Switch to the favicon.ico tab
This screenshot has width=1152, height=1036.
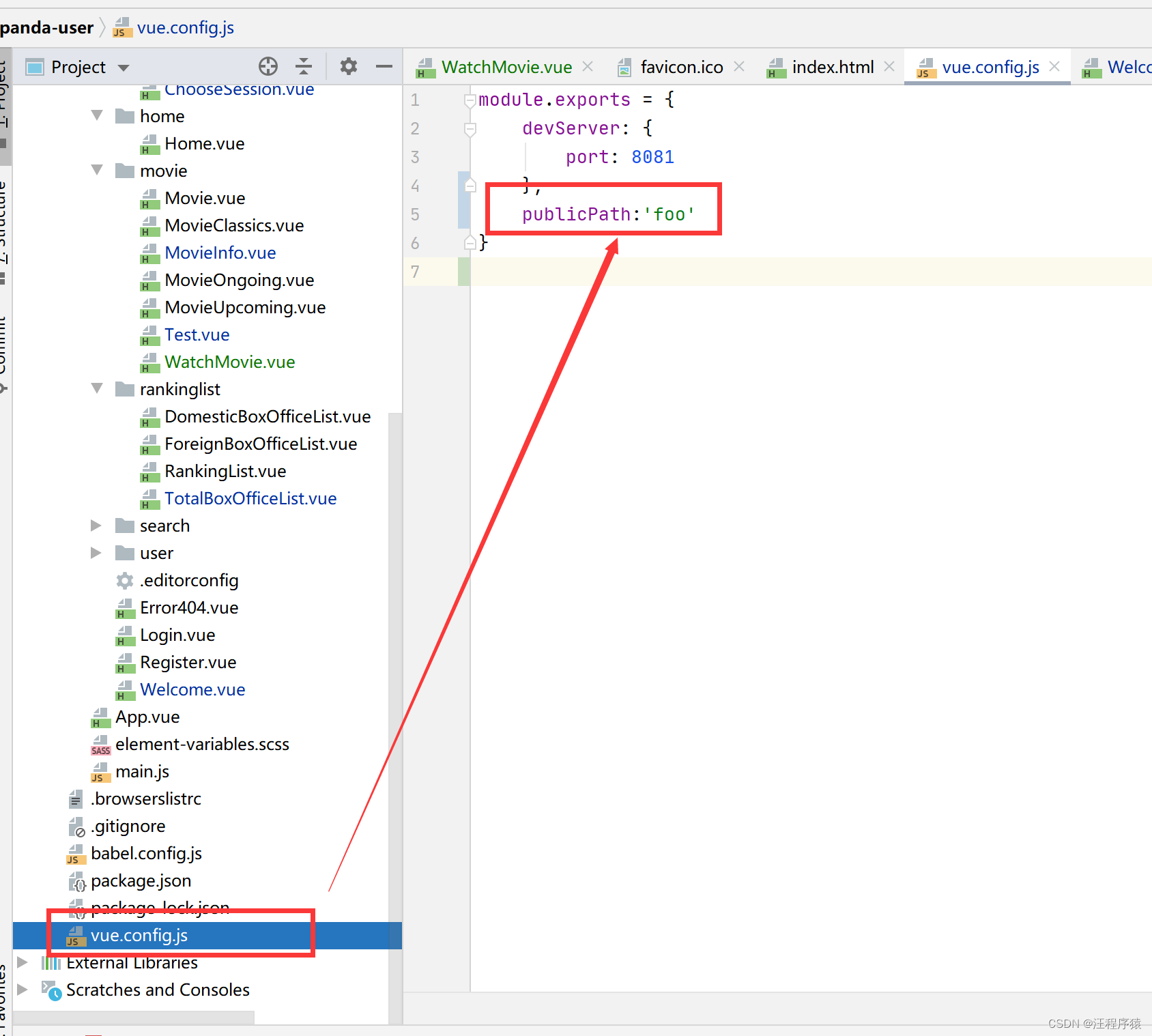pos(682,67)
